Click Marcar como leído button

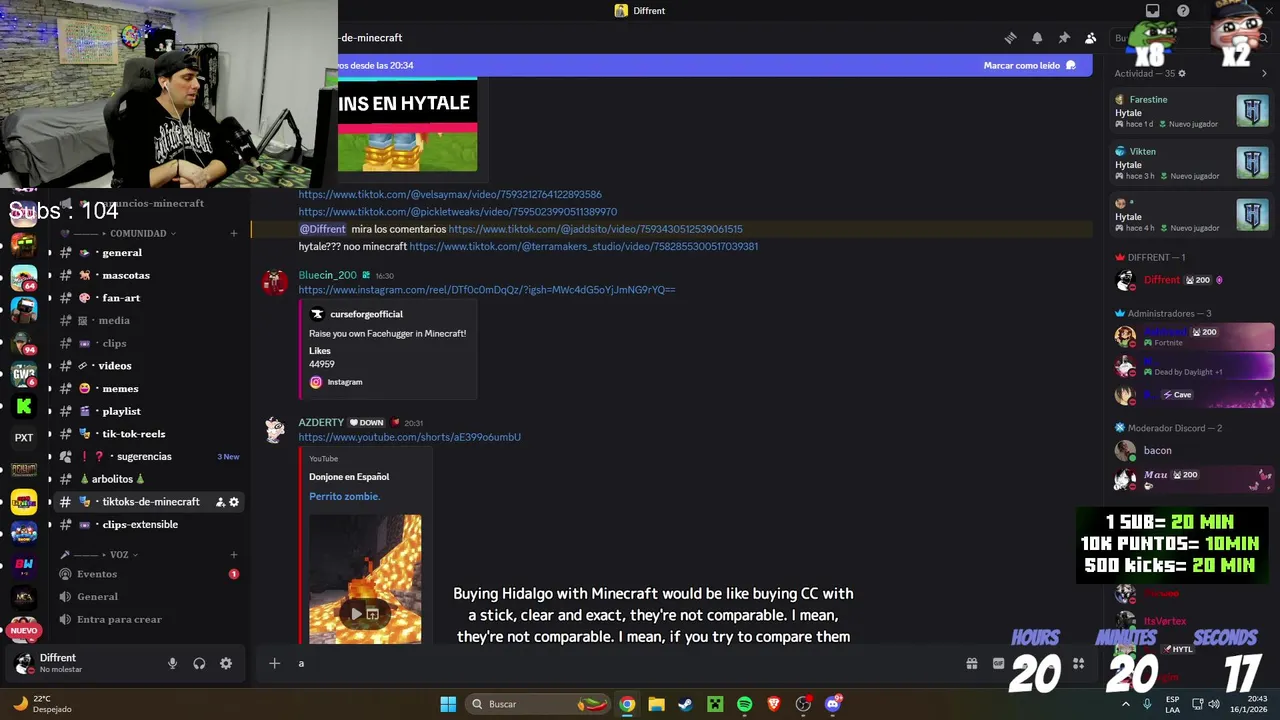click(1029, 65)
